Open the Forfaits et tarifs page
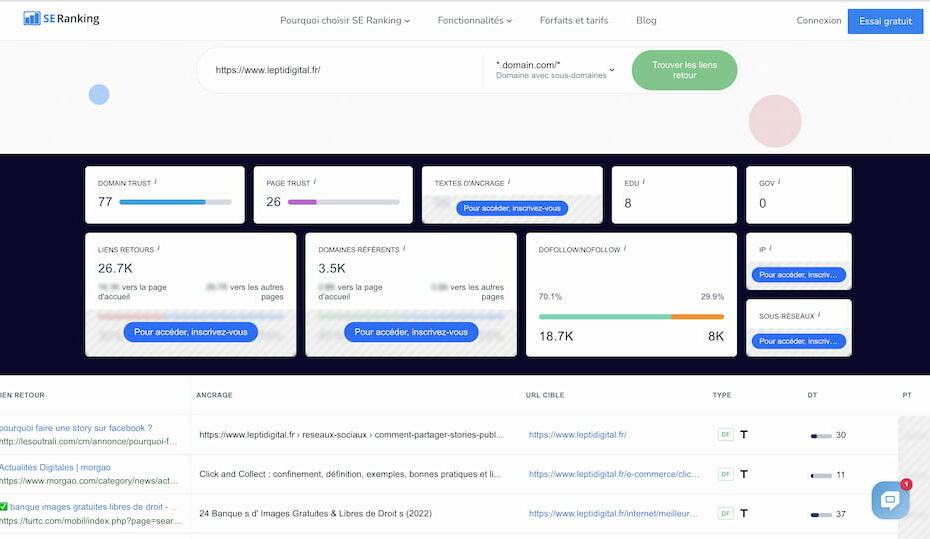This screenshot has width=930, height=539. [574, 20]
